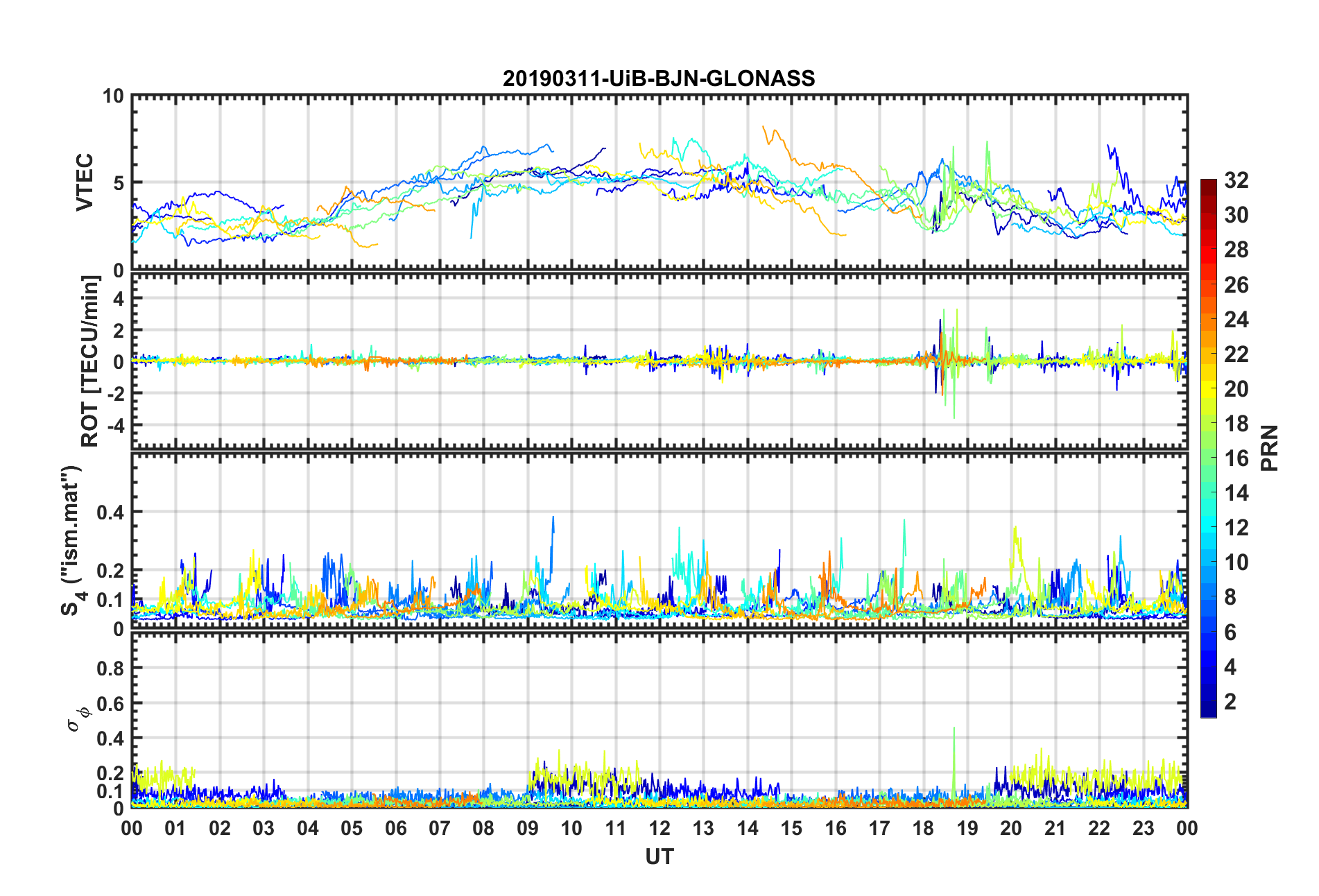Click colorbar tick label 16

(x=1236, y=458)
